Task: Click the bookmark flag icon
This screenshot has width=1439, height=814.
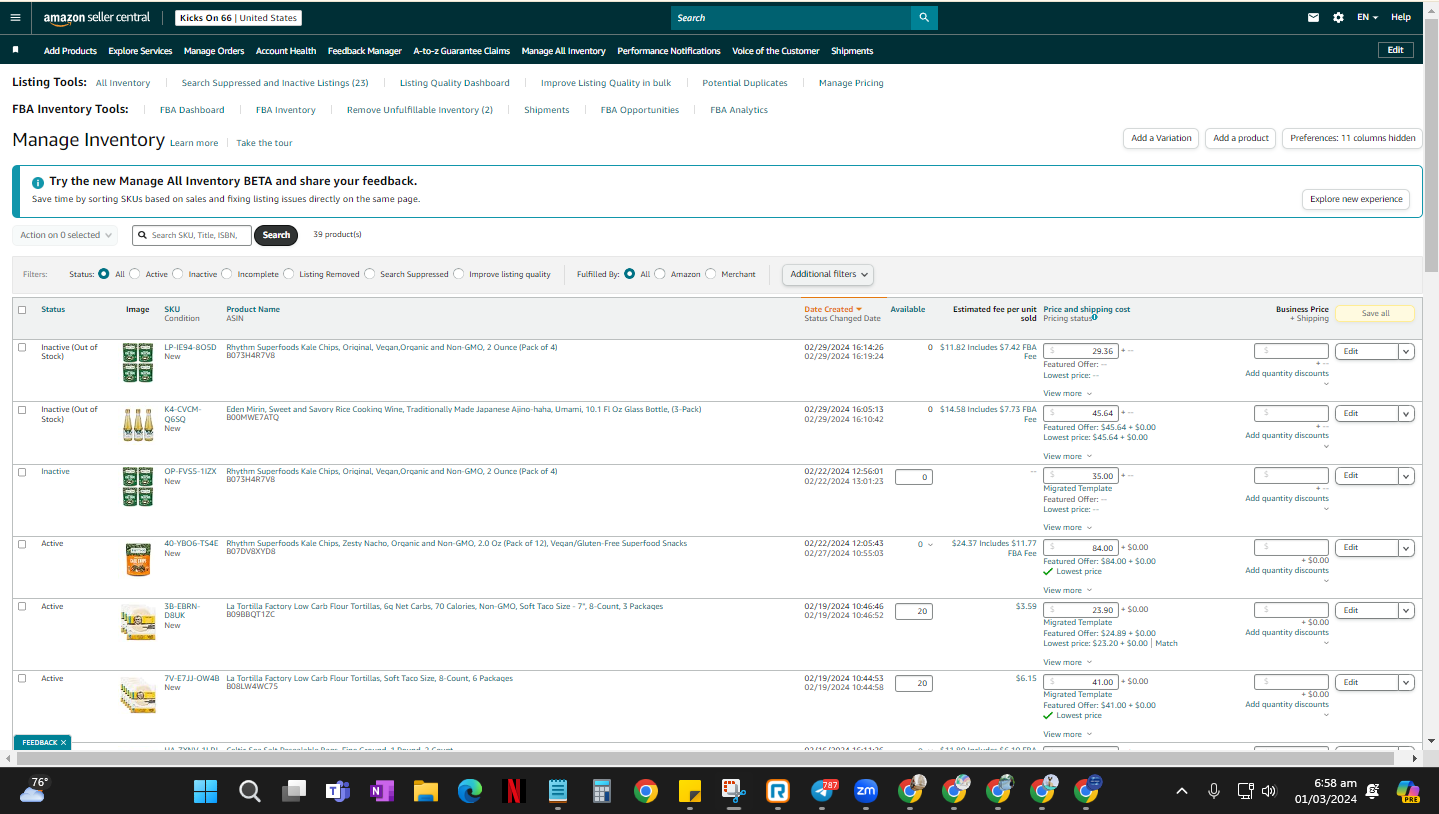Action: point(15,50)
